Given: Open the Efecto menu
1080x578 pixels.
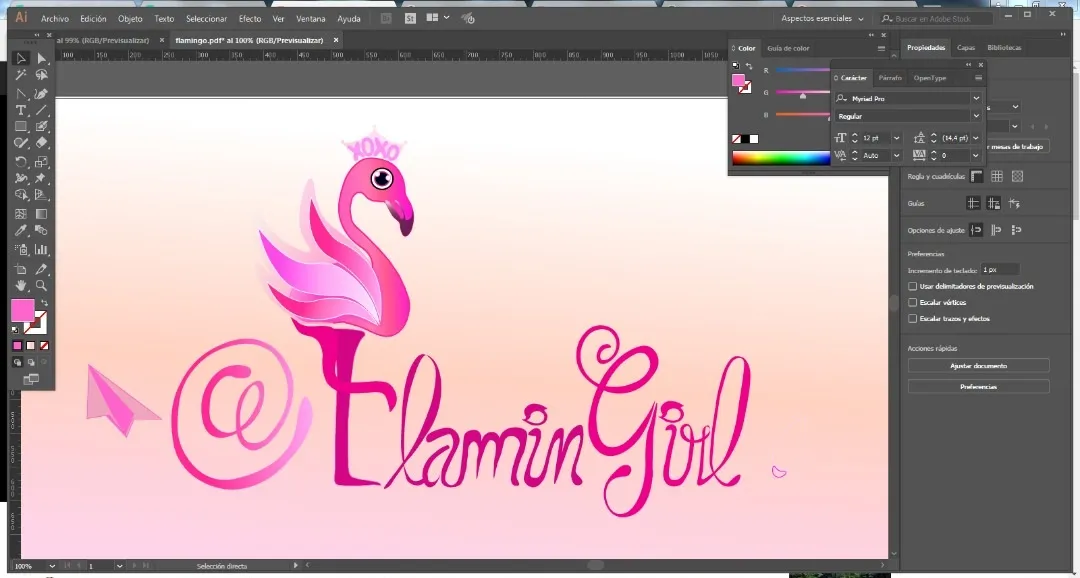Looking at the screenshot, I should (250, 19).
